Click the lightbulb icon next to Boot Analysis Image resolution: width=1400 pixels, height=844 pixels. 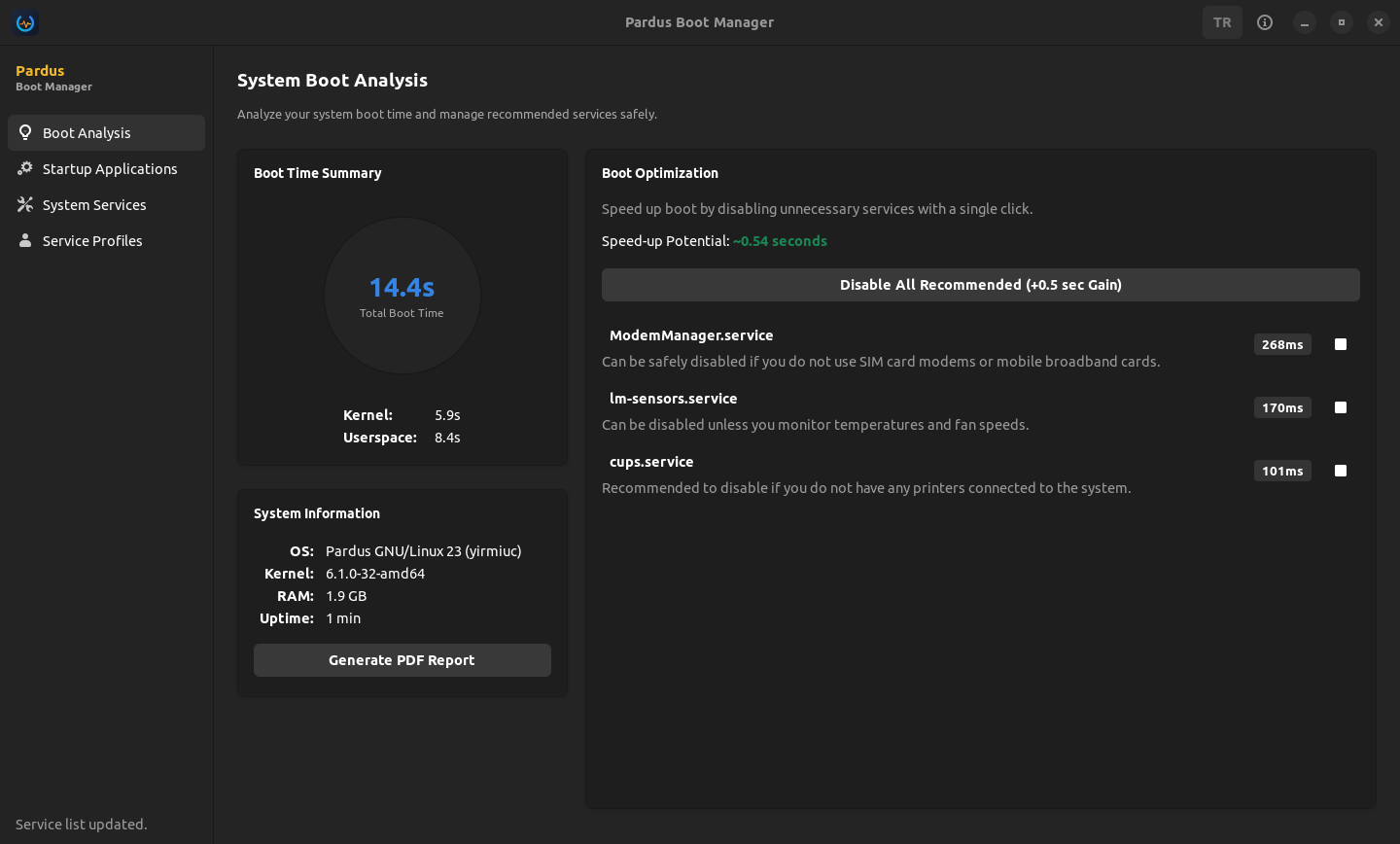(25, 132)
